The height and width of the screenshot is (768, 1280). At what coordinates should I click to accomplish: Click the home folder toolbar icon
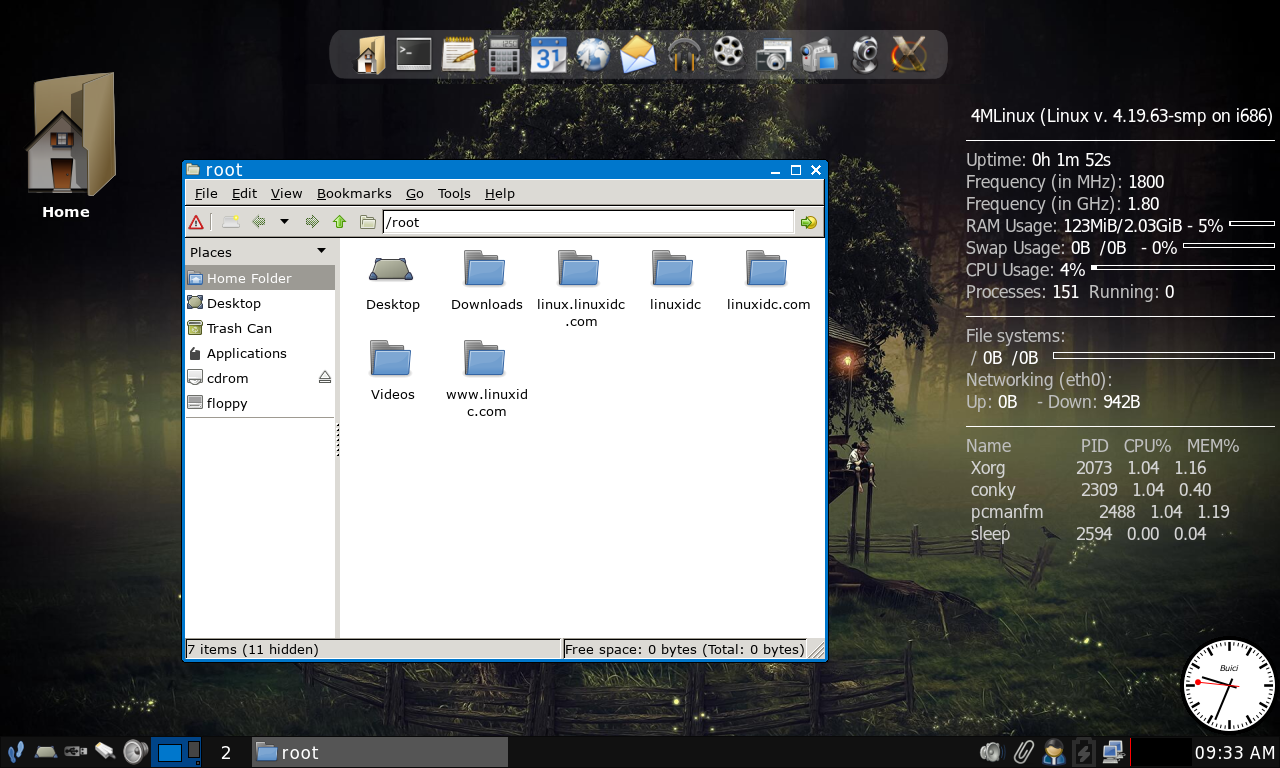pos(367,222)
